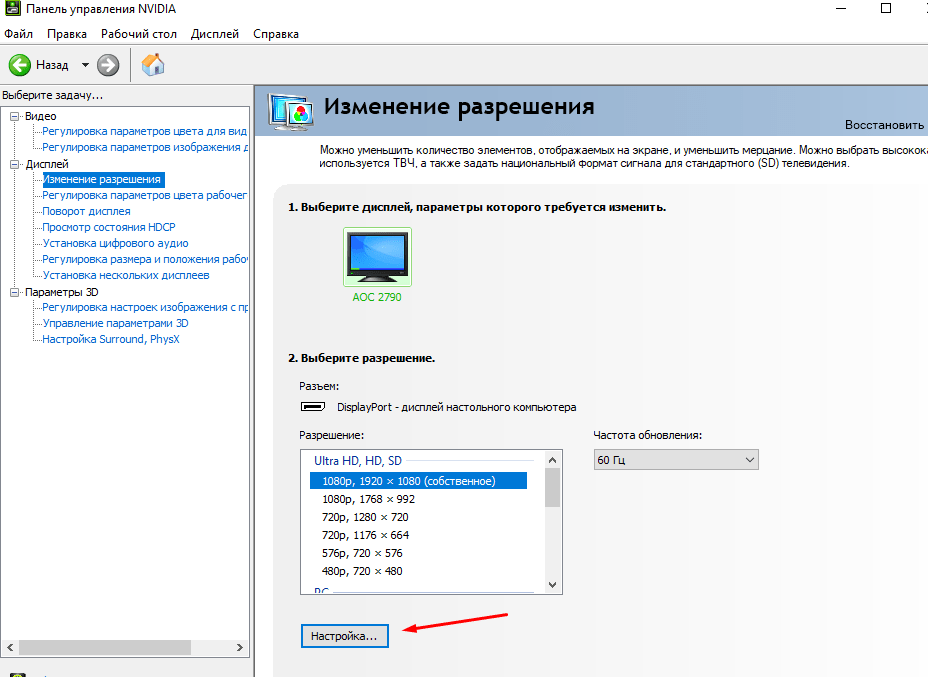The height and width of the screenshot is (677, 928).
Task: Click the Back history dropdown arrow
Action: [85, 65]
